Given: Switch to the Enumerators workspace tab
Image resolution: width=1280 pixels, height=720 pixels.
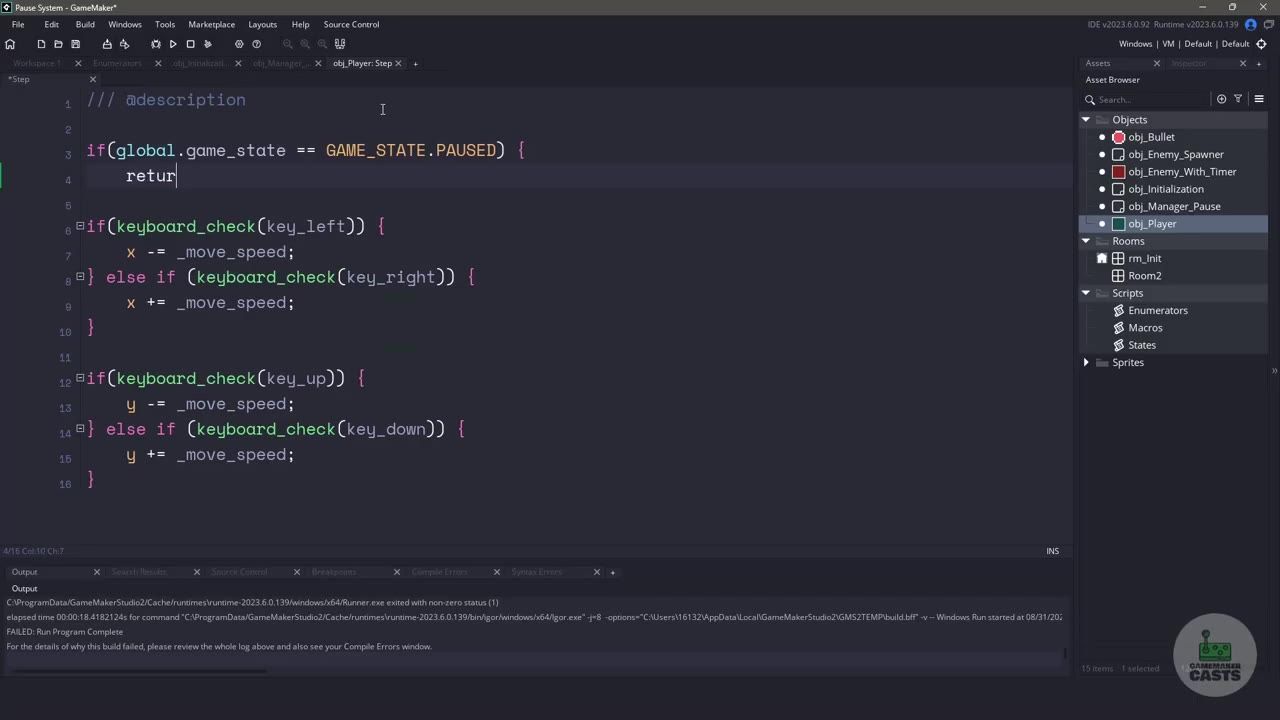Looking at the screenshot, I should click(x=117, y=63).
